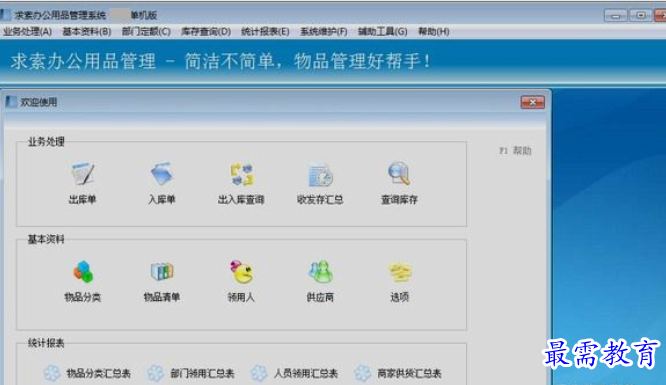Click the 人员领用汇总表 report icon
The image size is (666, 385).
pyautogui.click(x=259, y=373)
